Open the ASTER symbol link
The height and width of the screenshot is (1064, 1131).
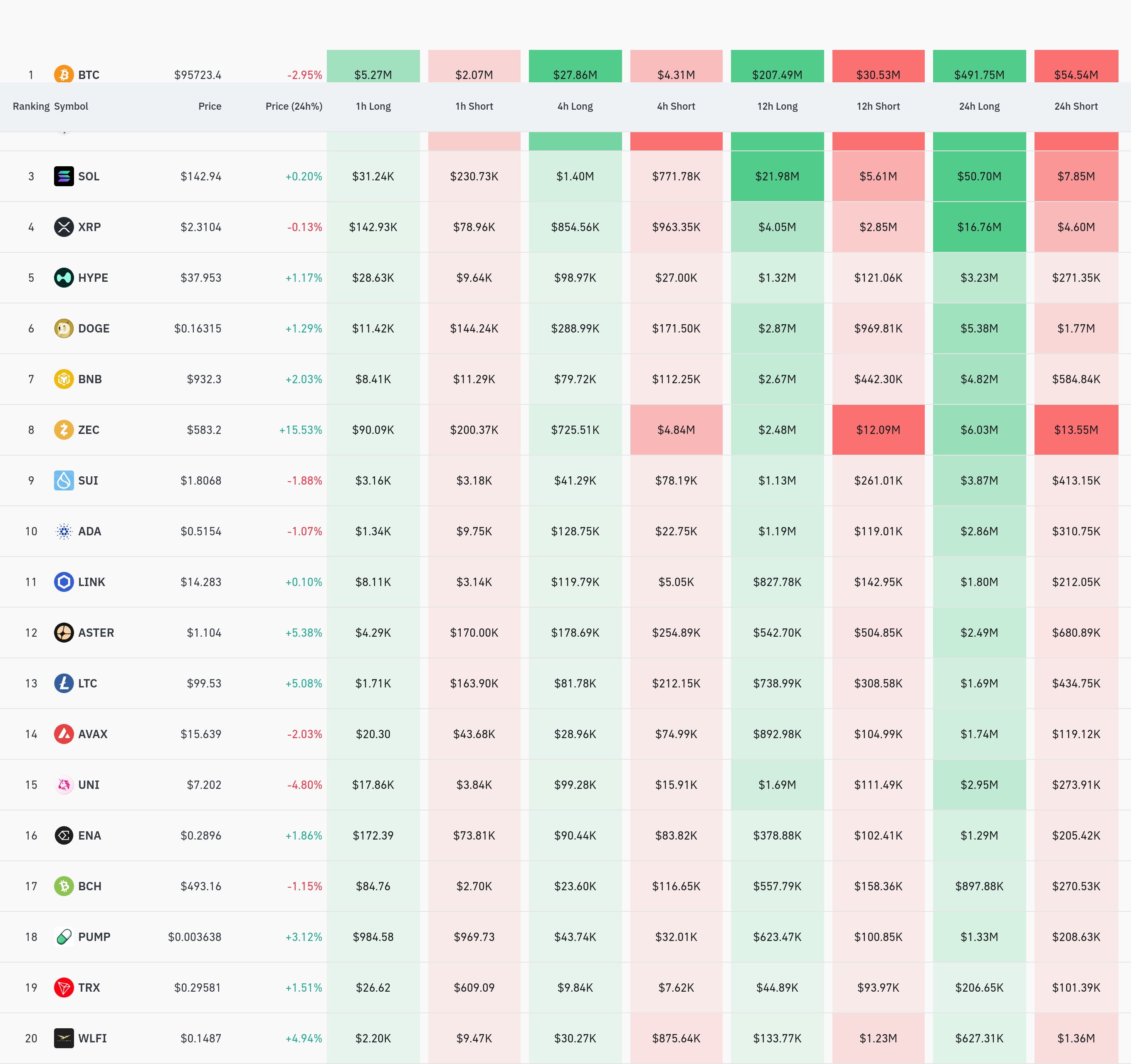tap(96, 632)
